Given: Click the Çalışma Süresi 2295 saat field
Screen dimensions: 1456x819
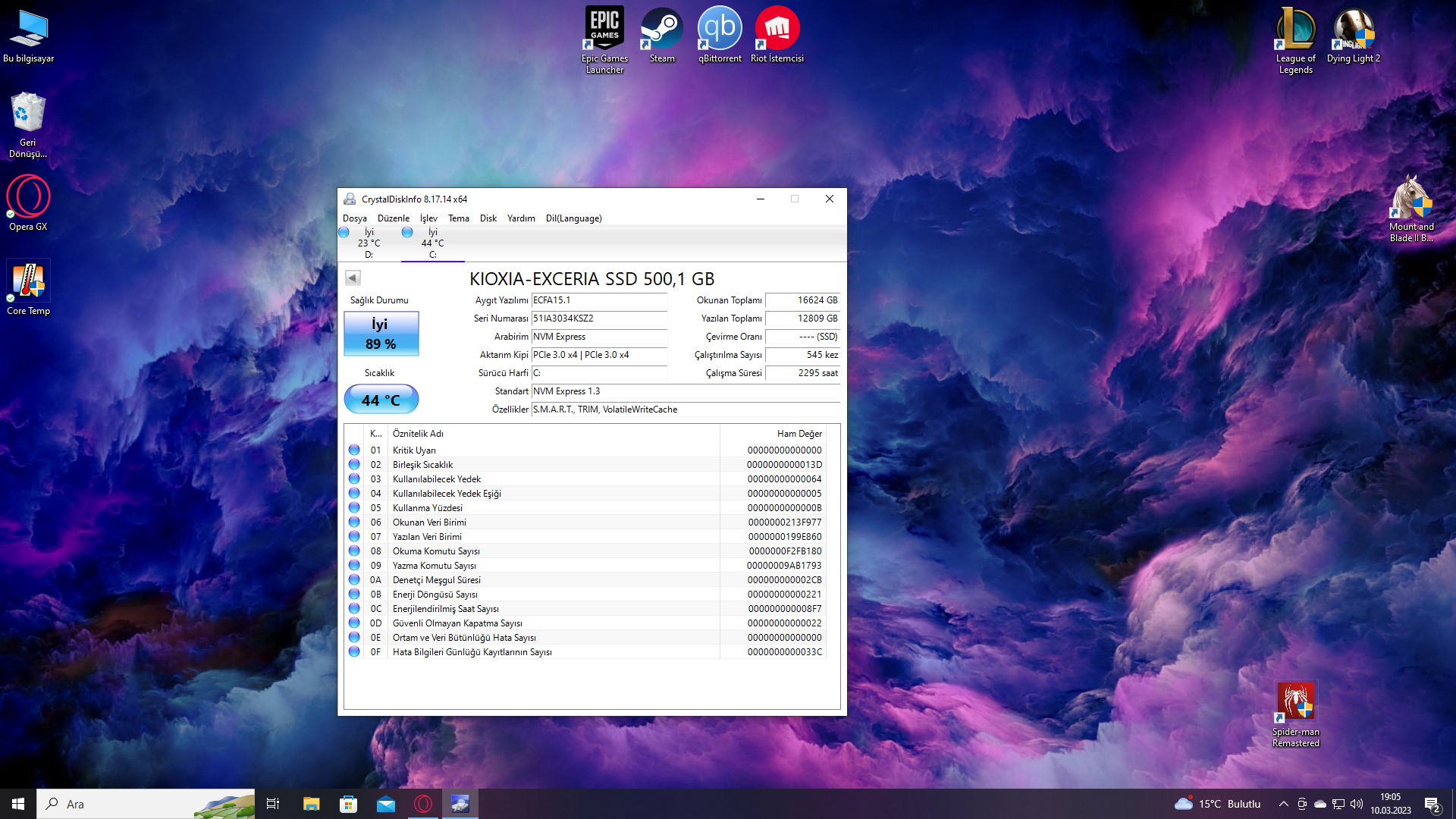Looking at the screenshot, I should pyautogui.click(x=802, y=373).
